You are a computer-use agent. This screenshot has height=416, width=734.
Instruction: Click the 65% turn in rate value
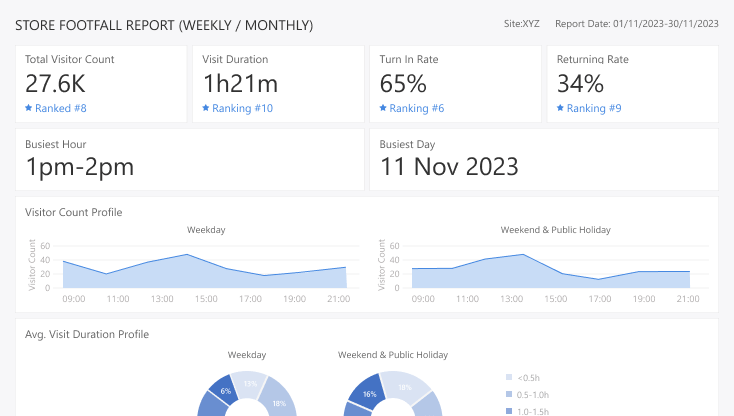(403, 84)
